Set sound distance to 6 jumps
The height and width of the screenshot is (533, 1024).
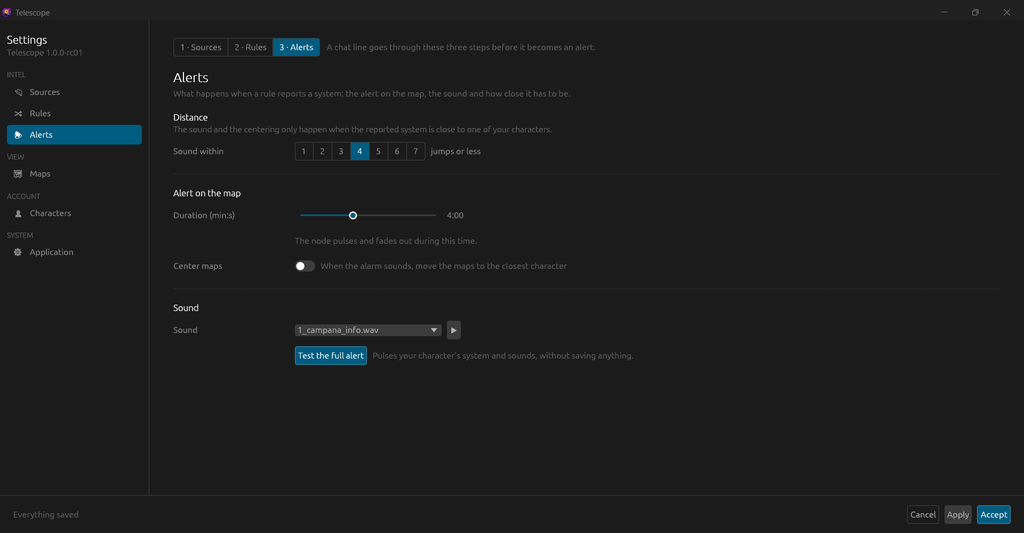pyautogui.click(x=397, y=151)
